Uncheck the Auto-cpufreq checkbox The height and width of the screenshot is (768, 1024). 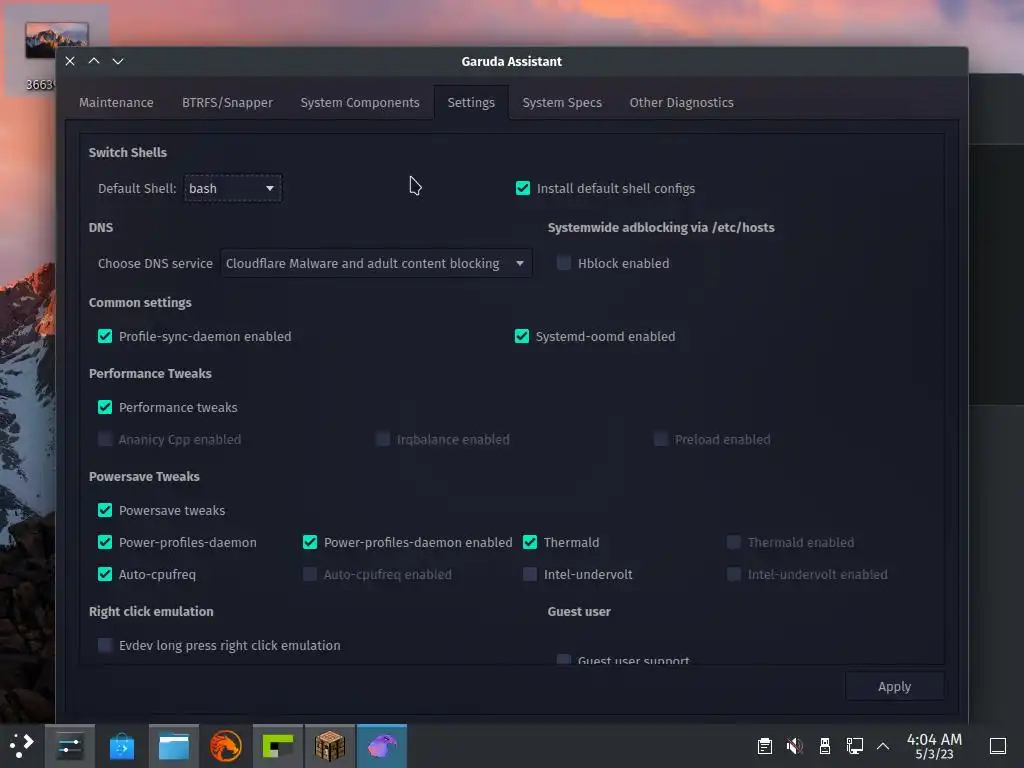[x=104, y=574]
